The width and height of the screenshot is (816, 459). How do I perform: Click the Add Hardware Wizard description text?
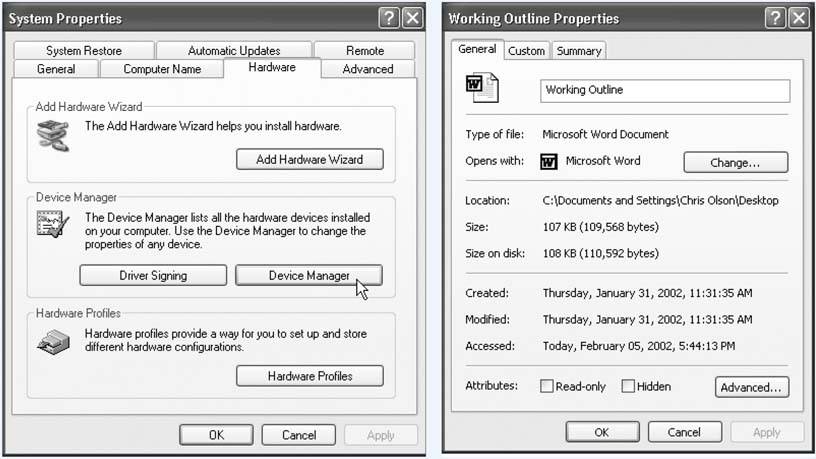click(x=213, y=126)
